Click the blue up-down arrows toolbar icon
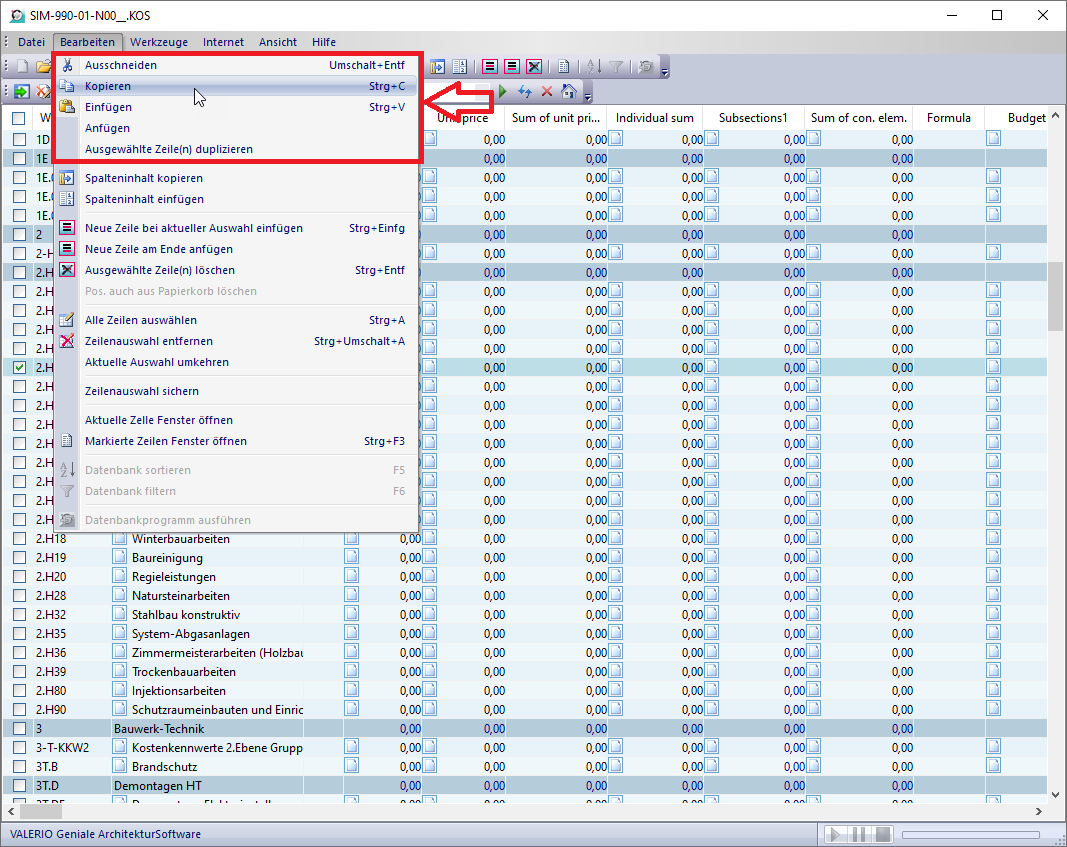The width and height of the screenshot is (1067, 847). click(525, 91)
